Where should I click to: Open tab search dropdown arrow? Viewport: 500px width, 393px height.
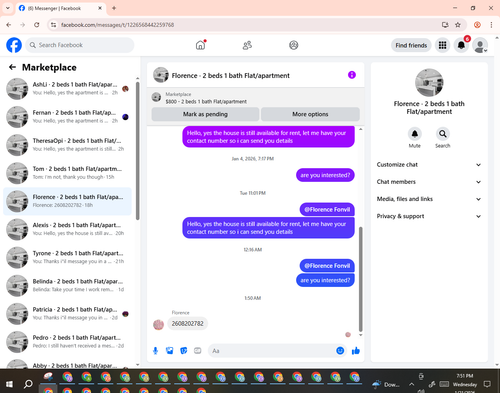[x=8, y=8]
